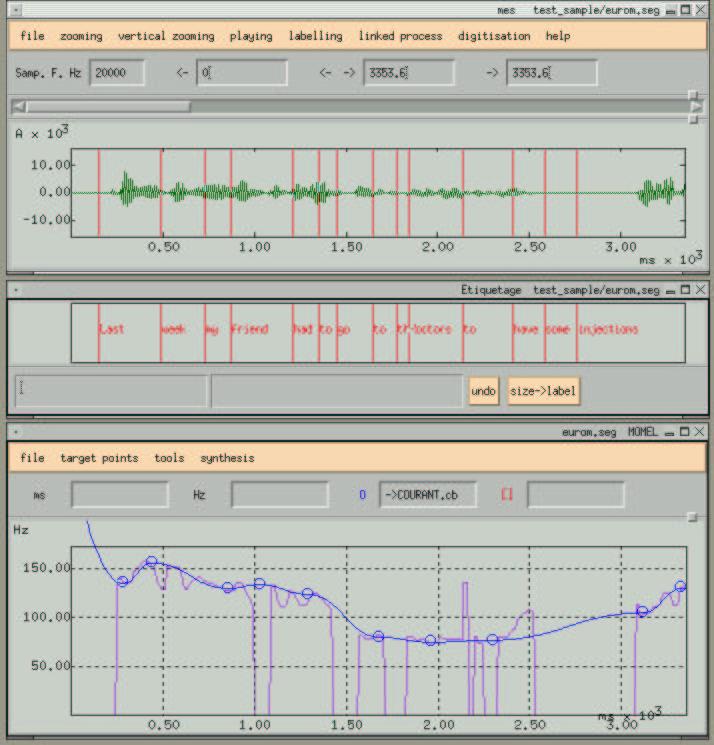Close the mes window
The height and width of the screenshot is (745, 714).
700,10
